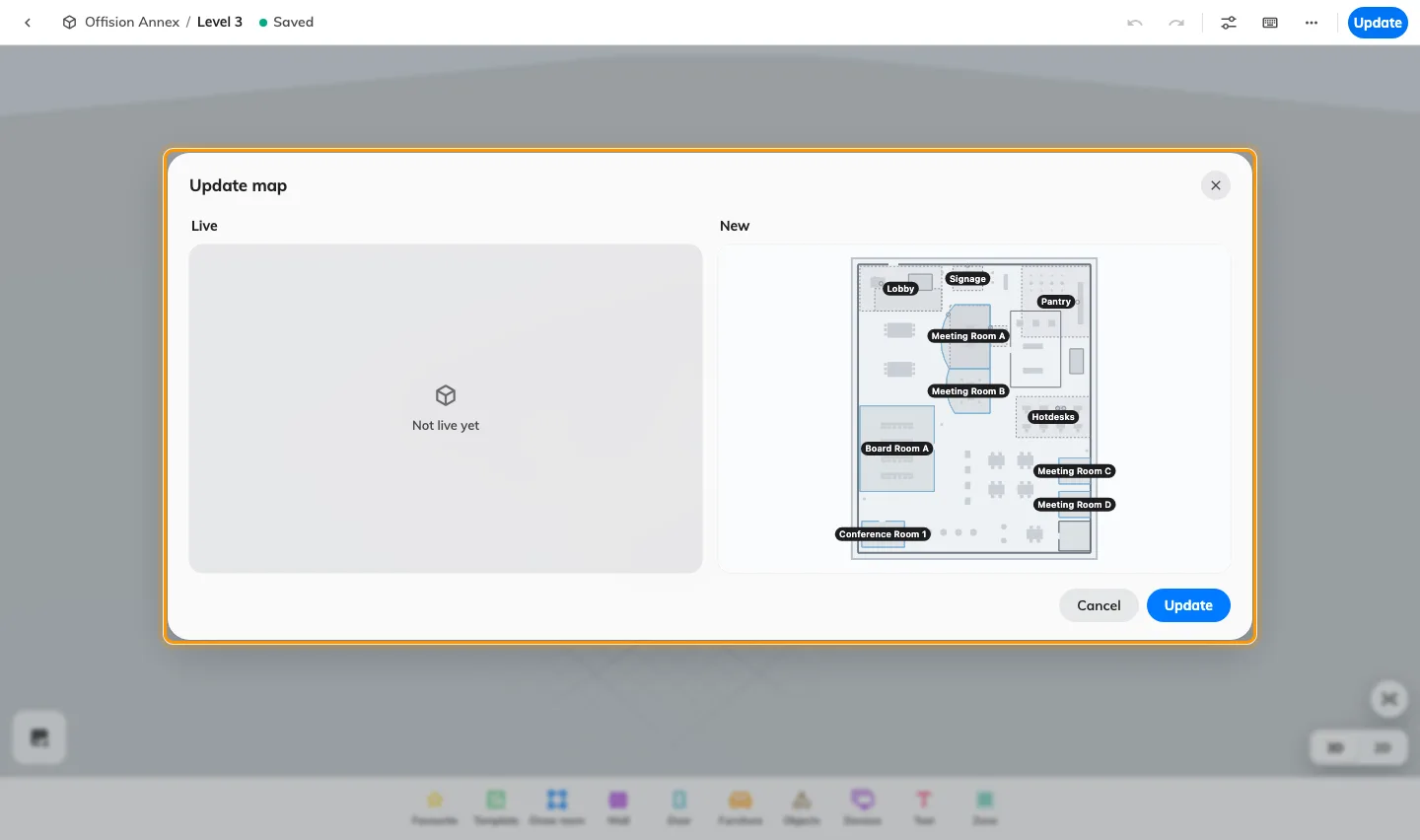The width and height of the screenshot is (1420, 840).
Task: Open the Offision Annex breadcrumb
Action: point(132,22)
